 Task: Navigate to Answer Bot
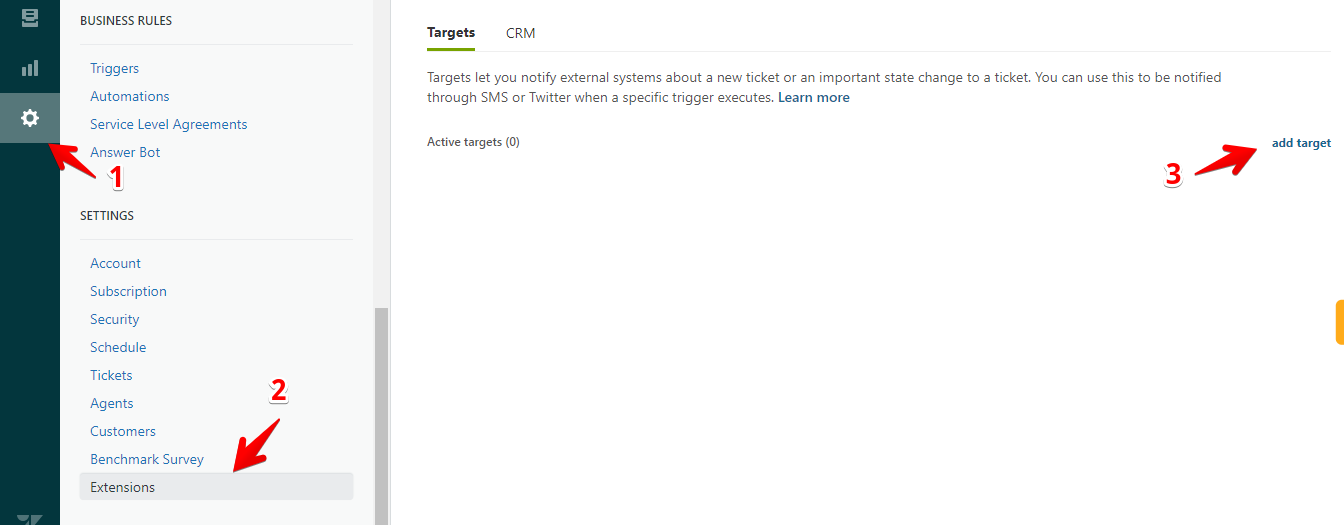(125, 152)
